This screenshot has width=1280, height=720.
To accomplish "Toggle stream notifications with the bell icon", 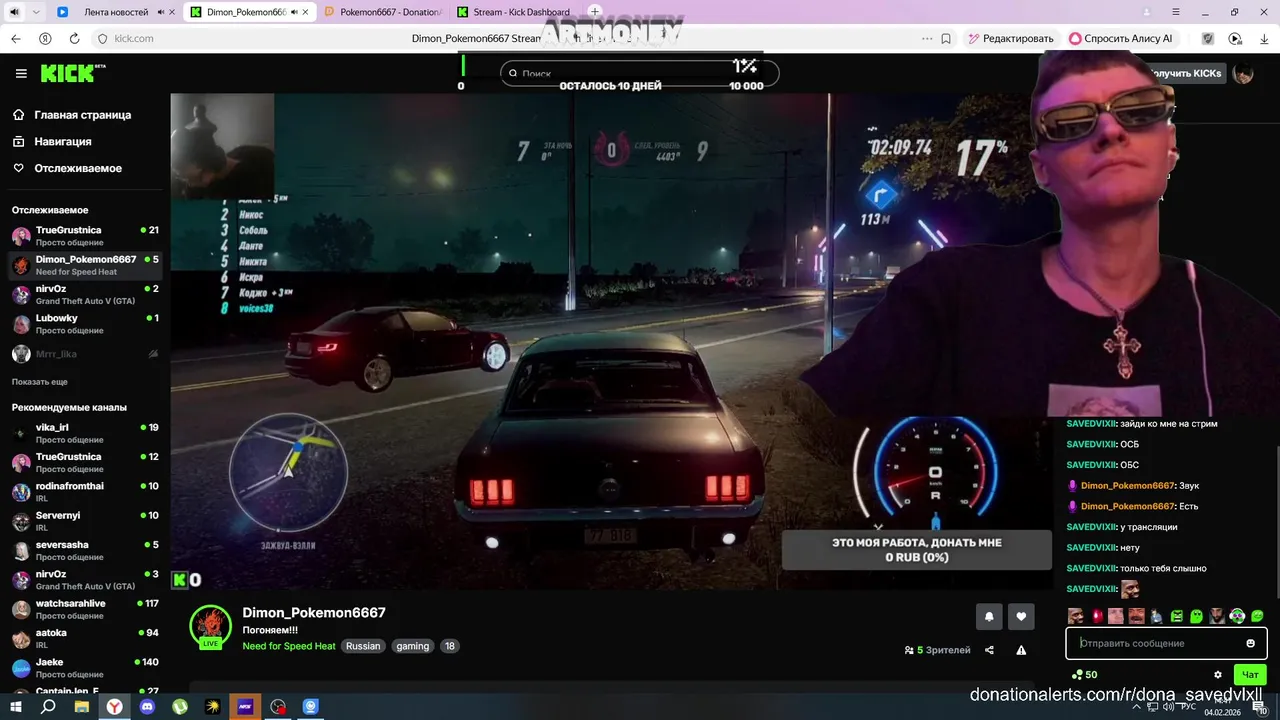I will (x=989, y=616).
